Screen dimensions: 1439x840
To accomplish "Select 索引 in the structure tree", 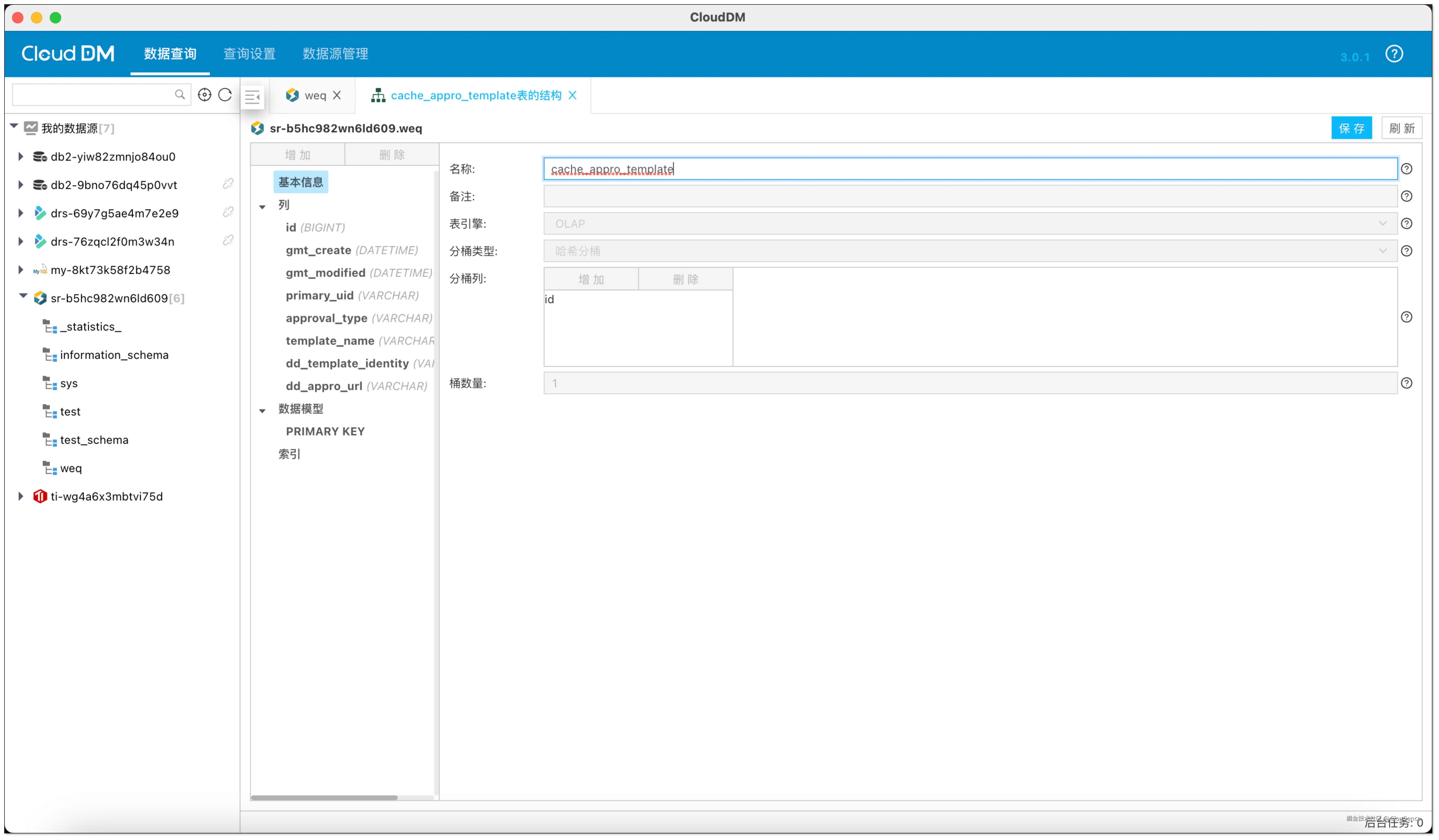I will coord(289,454).
